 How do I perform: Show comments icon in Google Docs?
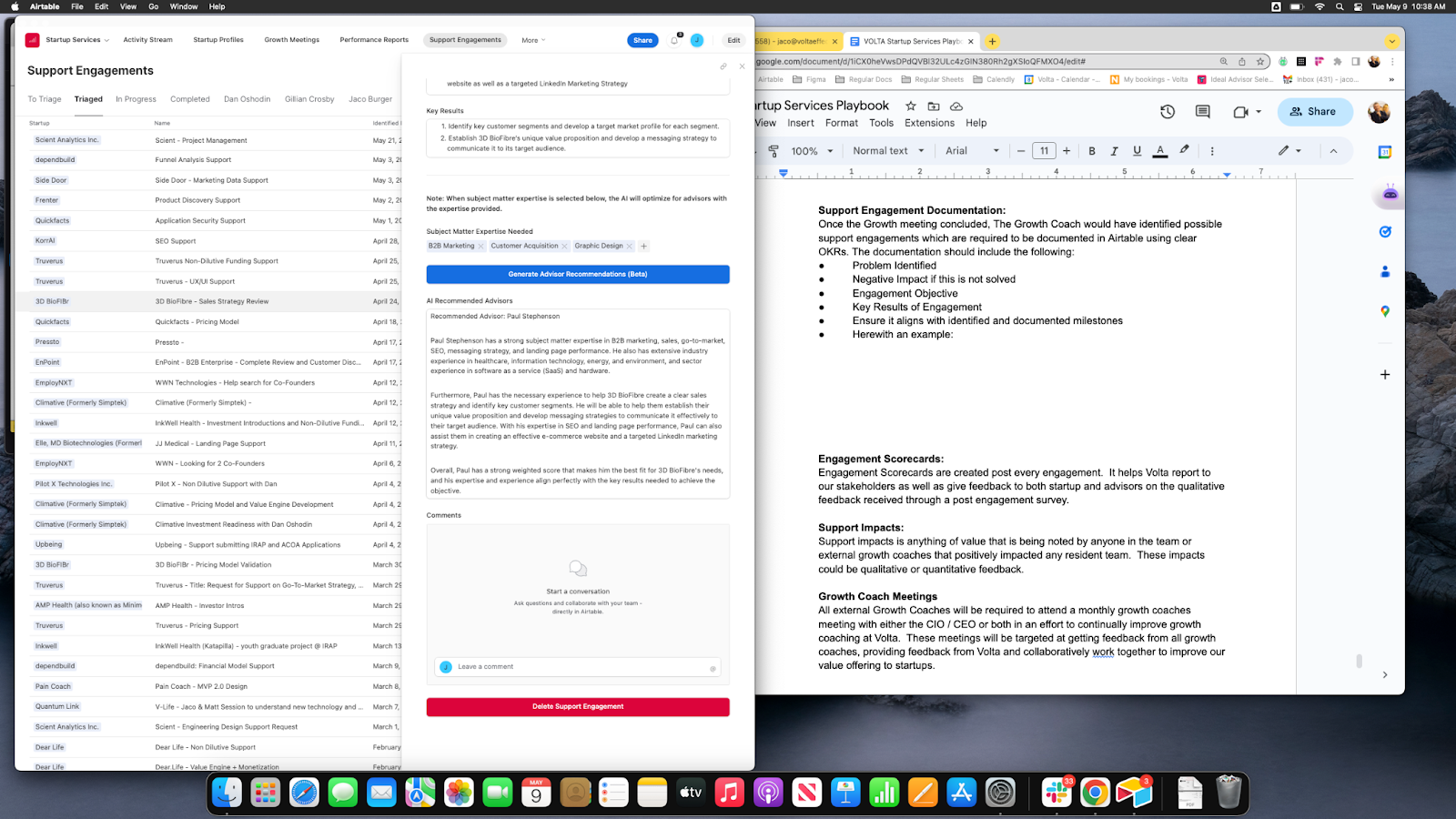point(1203,112)
